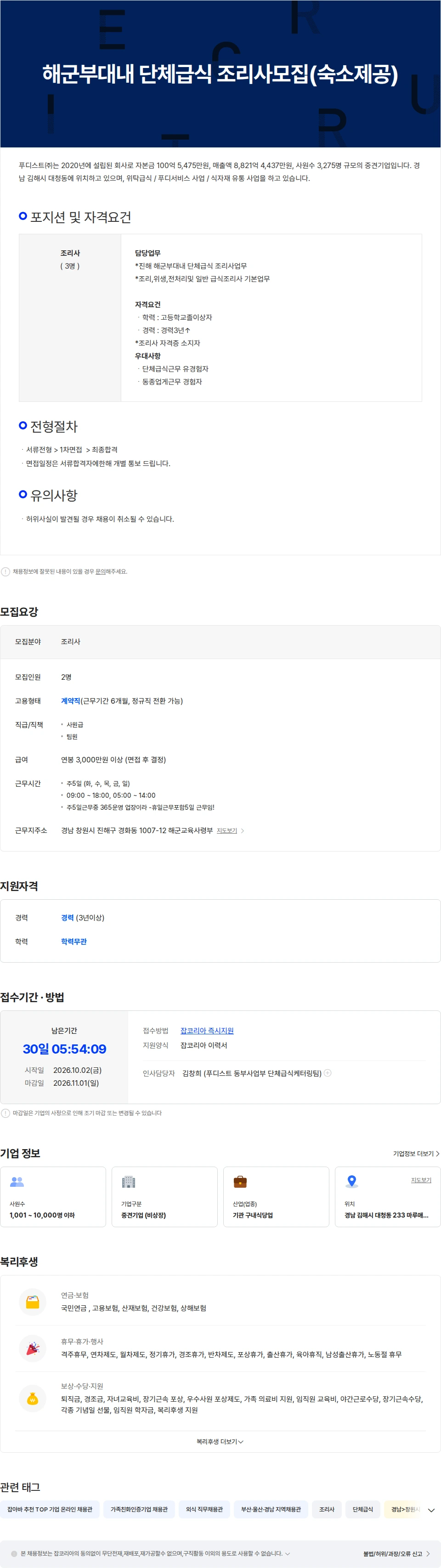Screen dimensions: 441x1568
Task: Click the info icon in the footer notice
Action: pos(14,1553)
